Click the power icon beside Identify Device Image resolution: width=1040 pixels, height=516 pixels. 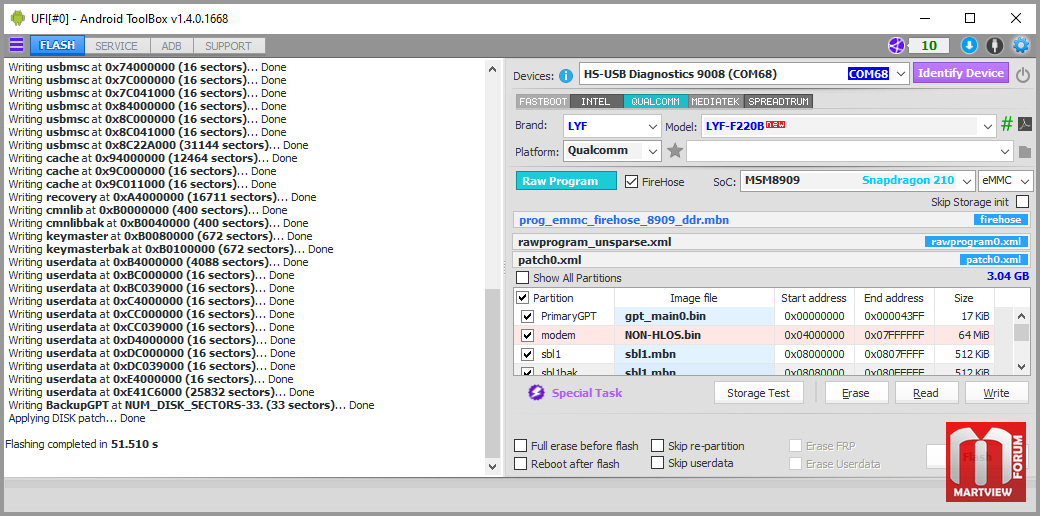click(x=1023, y=74)
